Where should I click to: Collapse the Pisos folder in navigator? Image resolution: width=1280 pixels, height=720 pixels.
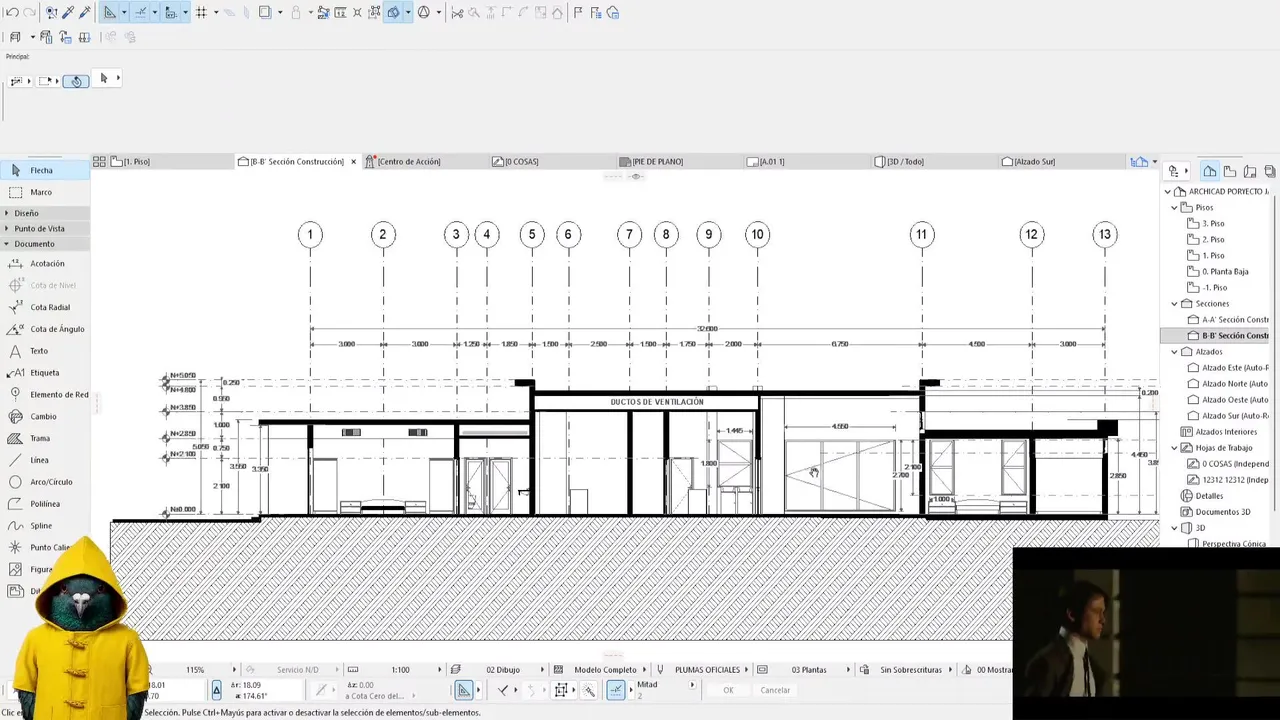tap(1175, 207)
